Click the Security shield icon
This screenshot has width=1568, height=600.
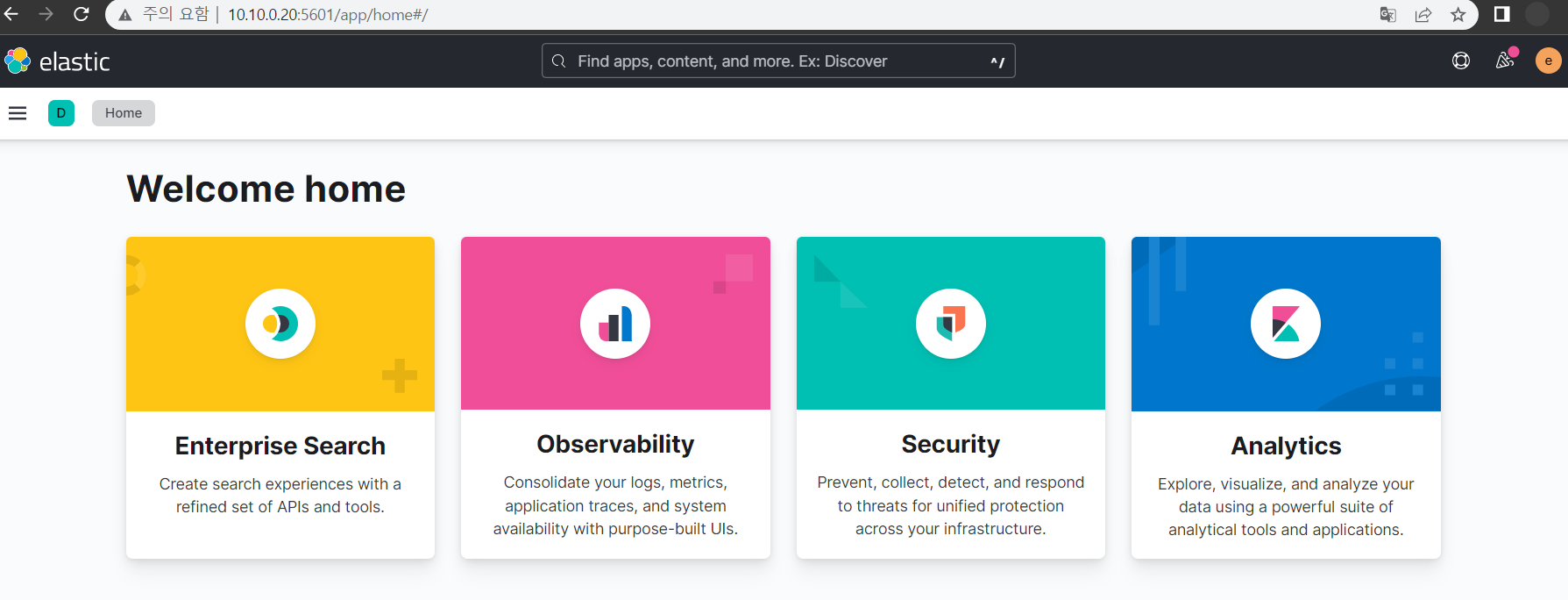pyautogui.click(x=951, y=324)
